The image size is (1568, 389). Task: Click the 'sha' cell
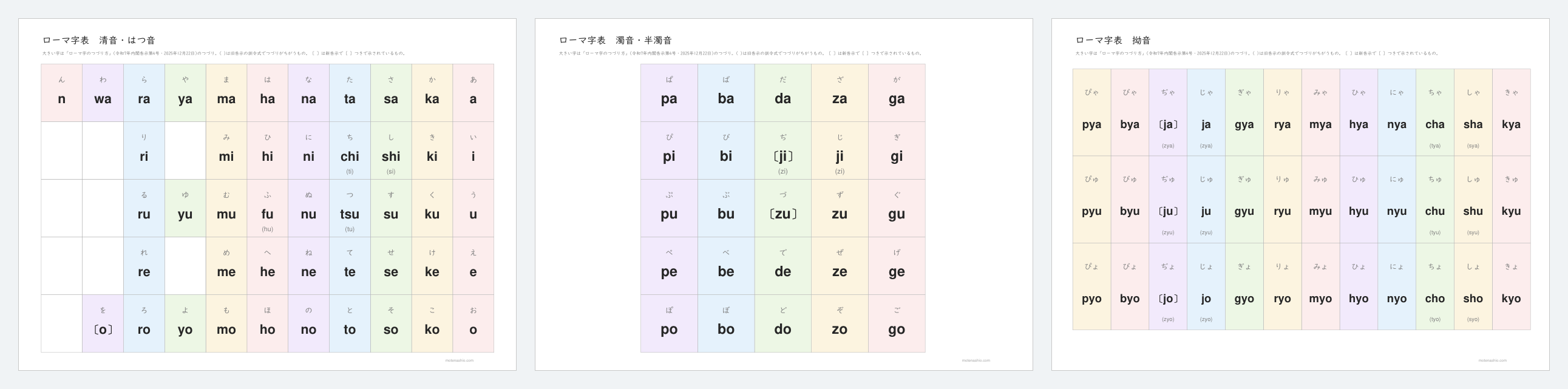tap(1473, 112)
